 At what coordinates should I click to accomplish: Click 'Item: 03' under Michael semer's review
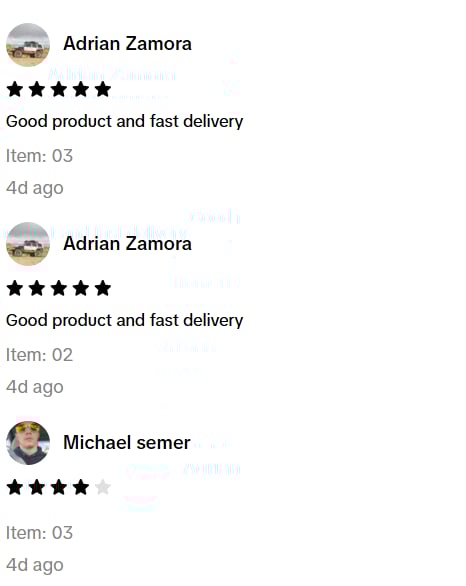click(x=39, y=533)
